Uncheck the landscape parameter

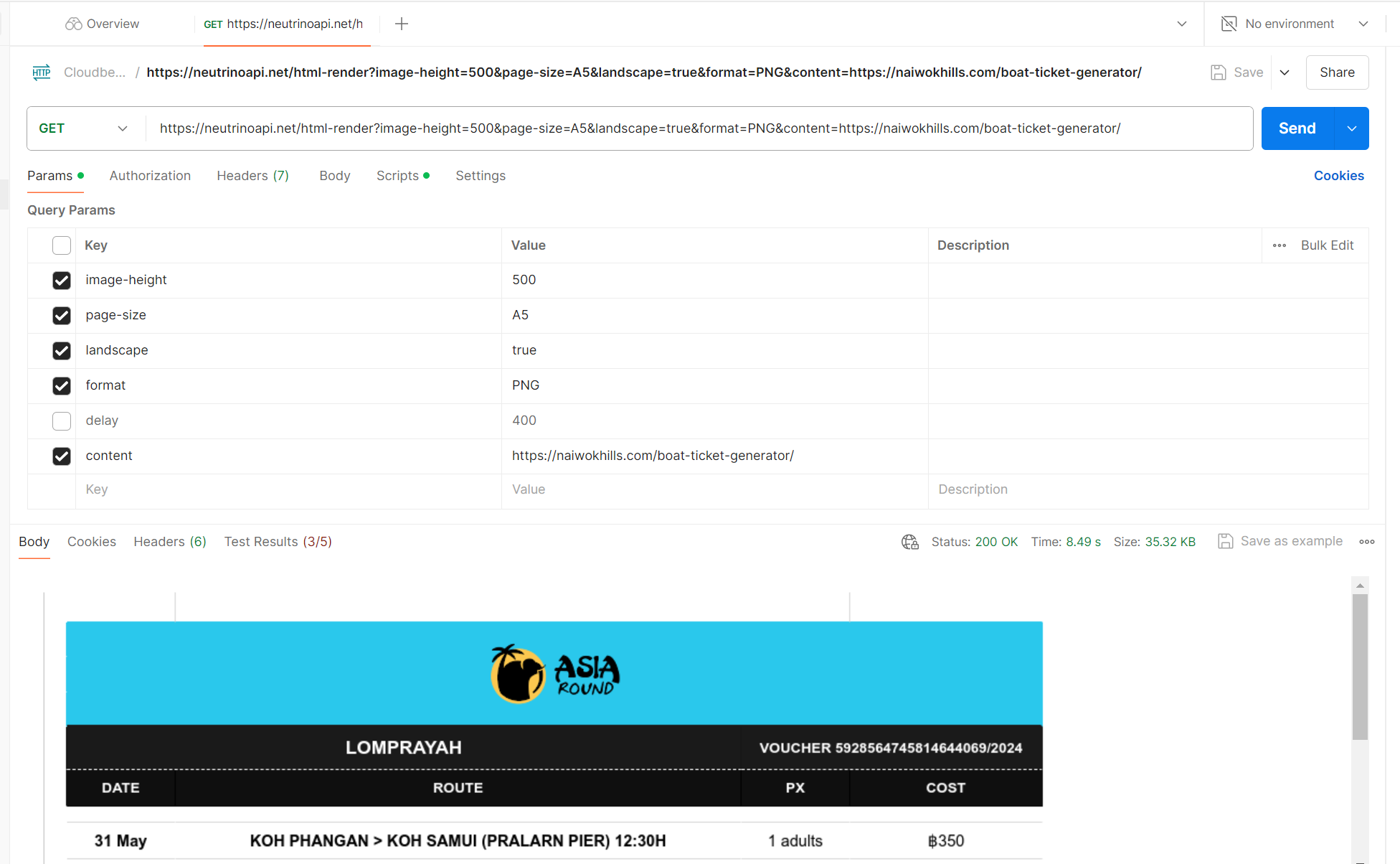point(62,351)
